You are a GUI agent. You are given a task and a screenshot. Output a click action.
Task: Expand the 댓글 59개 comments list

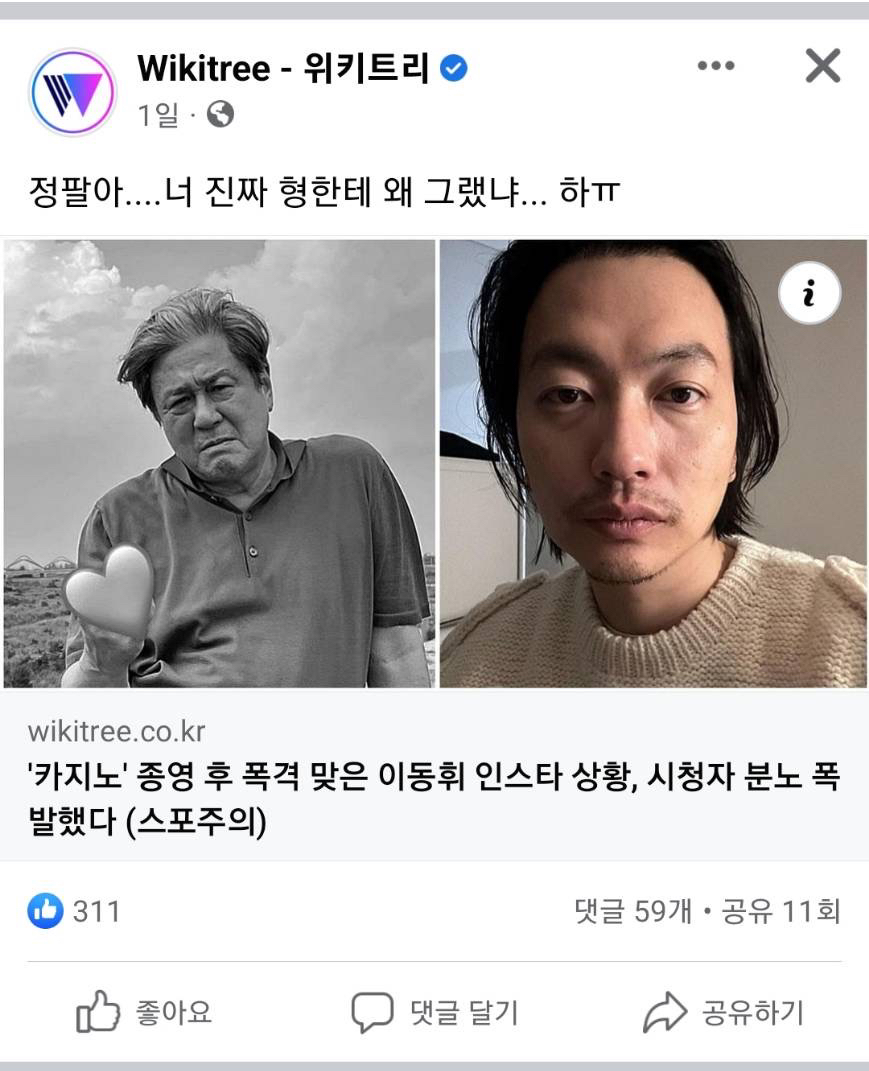click(x=633, y=911)
